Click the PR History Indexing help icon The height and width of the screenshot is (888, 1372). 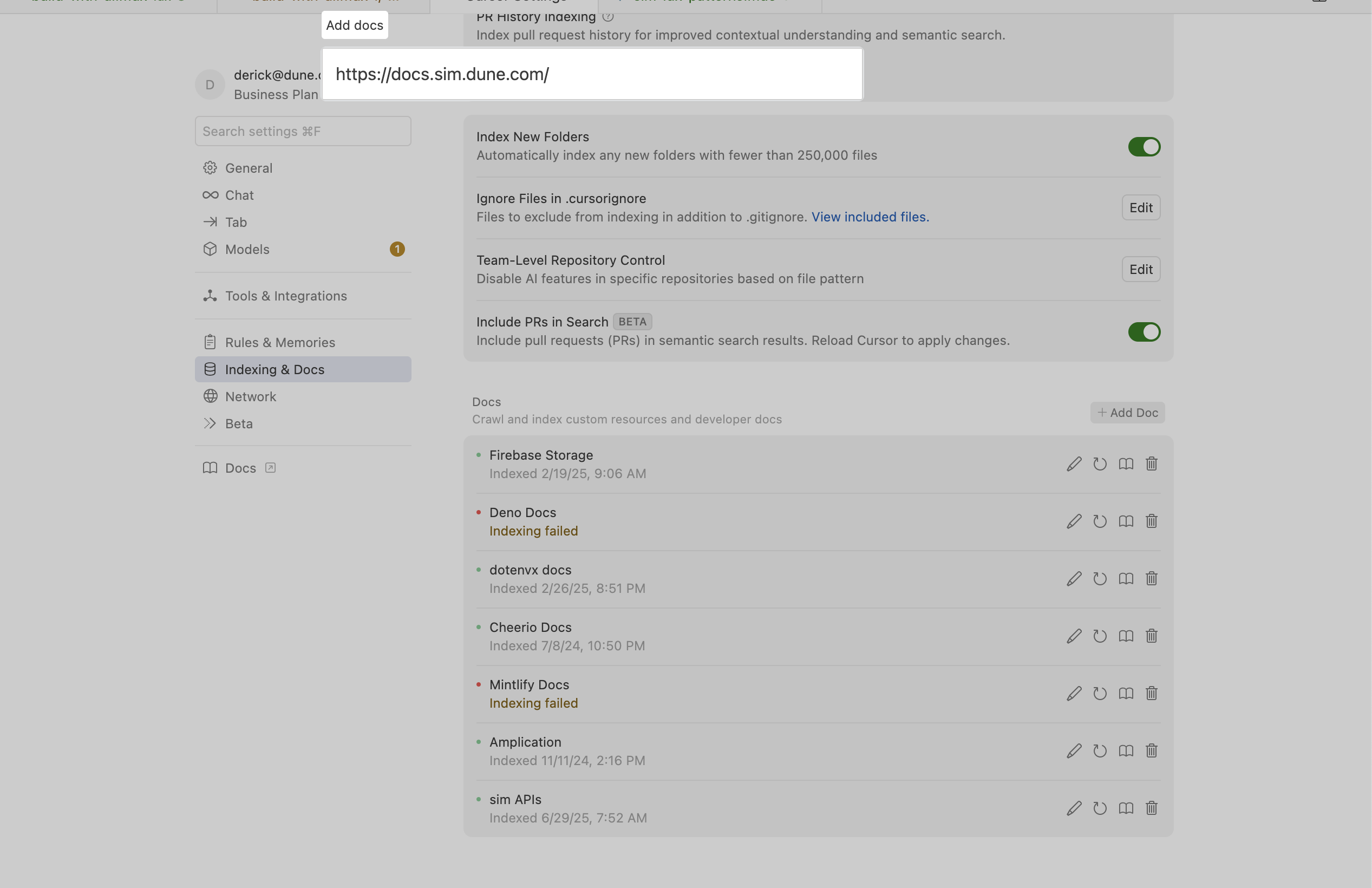click(607, 17)
